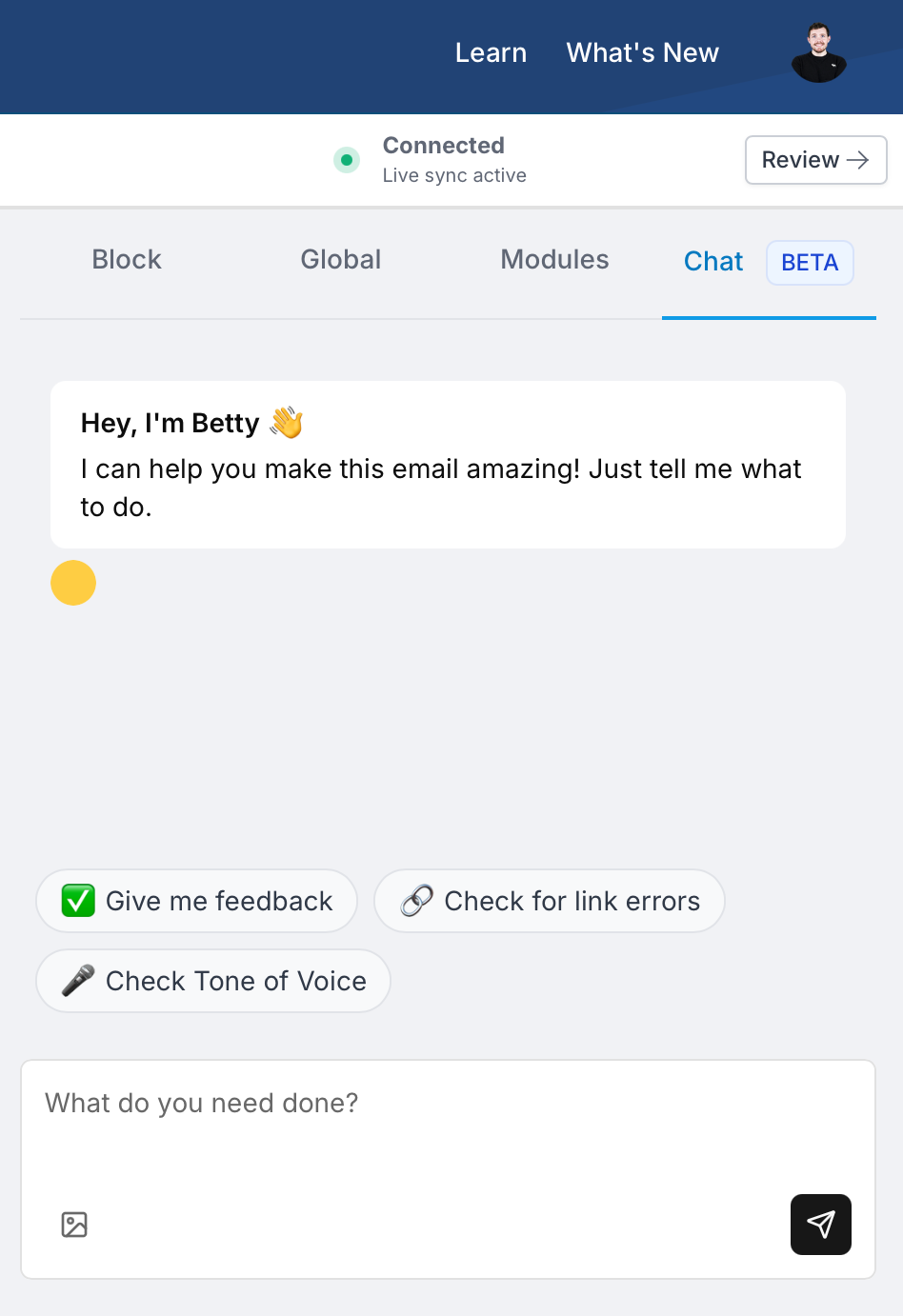Open What's New
The width and height of the screenshot is (903, 1316).
click(x=642, y=52)
